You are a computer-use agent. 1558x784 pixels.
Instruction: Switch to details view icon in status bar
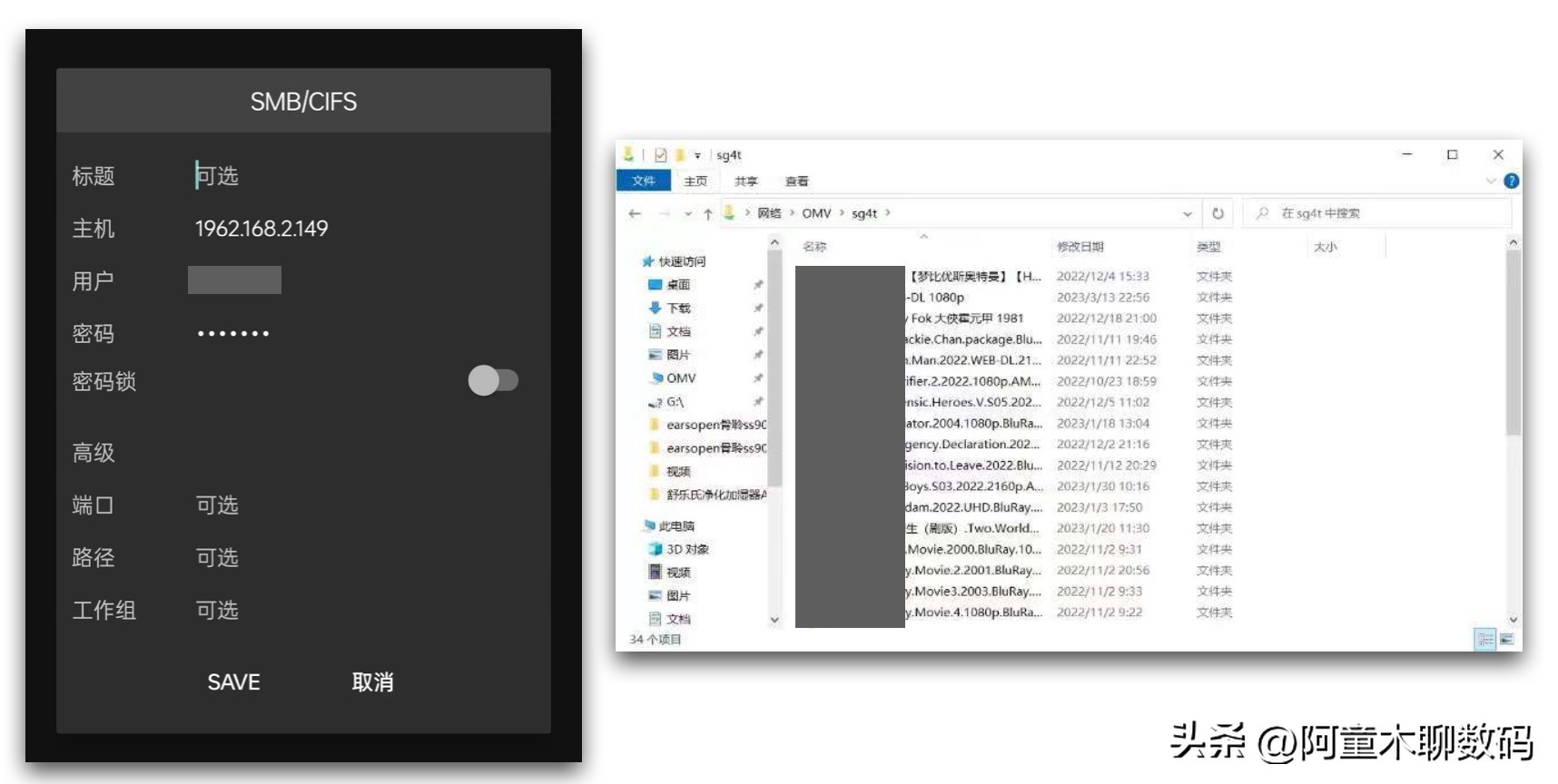(1485, 640)
